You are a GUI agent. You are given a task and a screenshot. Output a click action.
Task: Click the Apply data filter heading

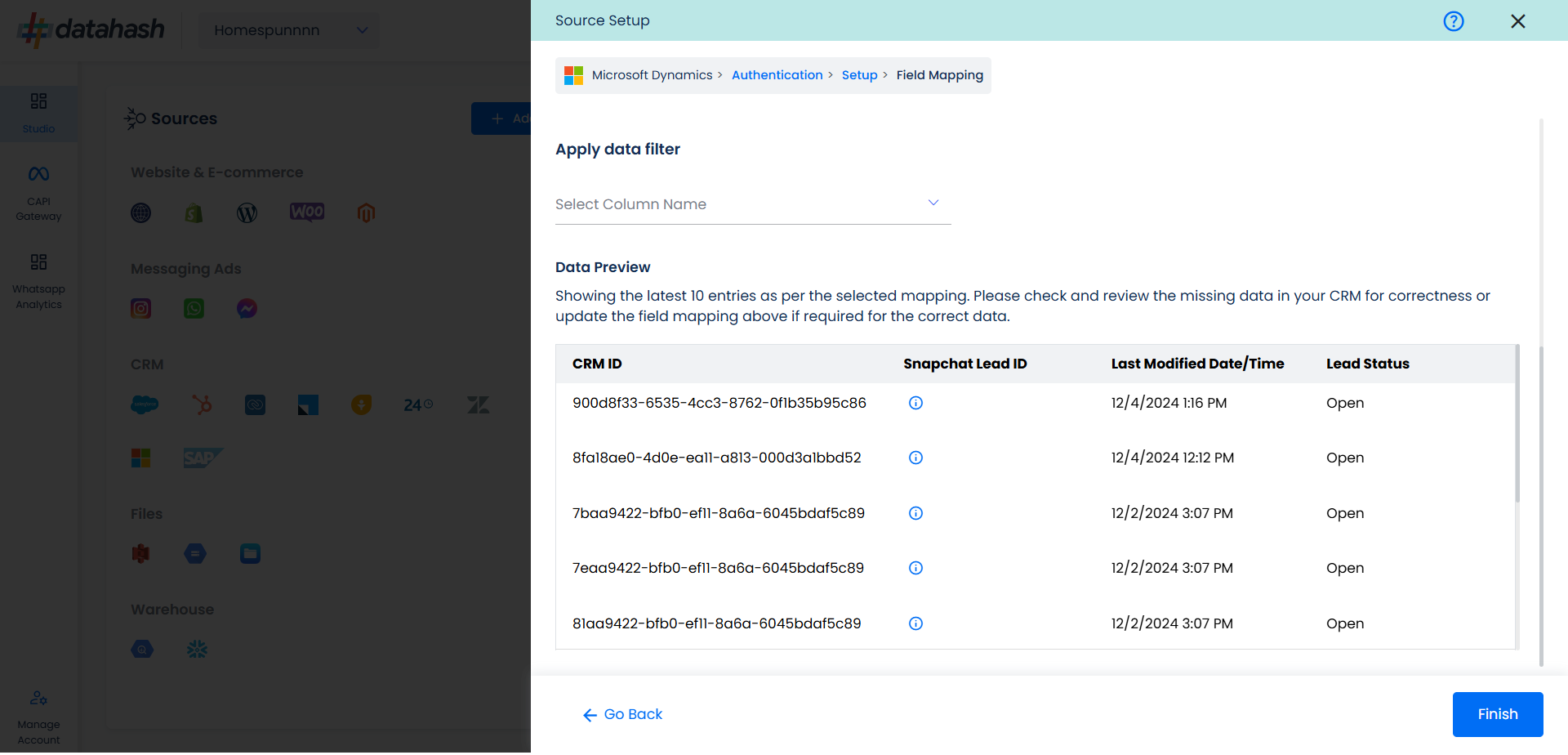617,150
